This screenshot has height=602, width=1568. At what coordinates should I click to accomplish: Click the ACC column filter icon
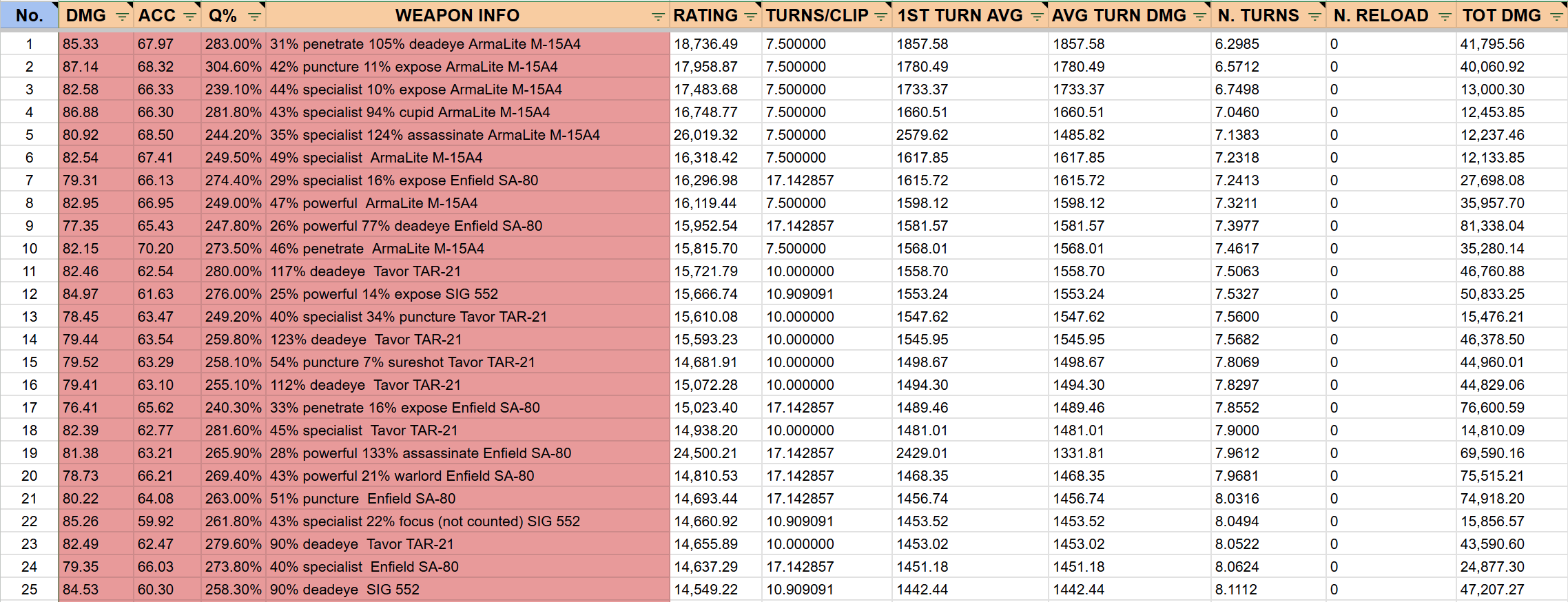(x=190, y=17)
